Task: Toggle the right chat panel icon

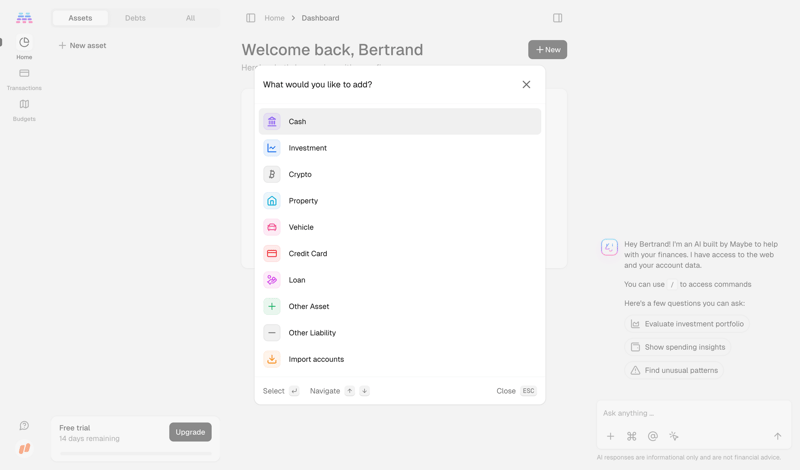Action: (557, 18)
